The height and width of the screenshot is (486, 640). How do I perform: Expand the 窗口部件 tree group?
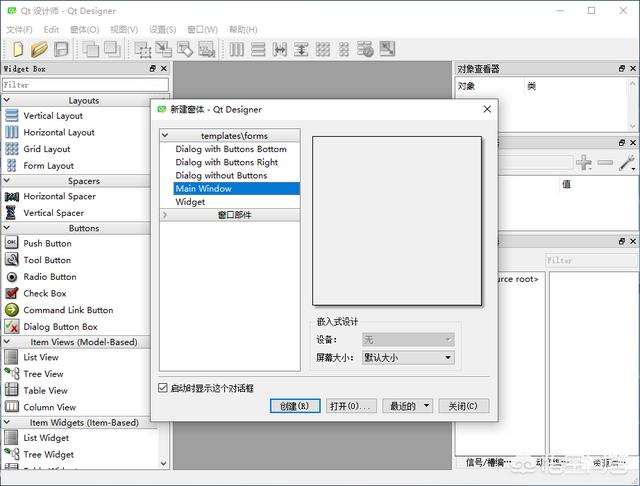coord(165,215)
